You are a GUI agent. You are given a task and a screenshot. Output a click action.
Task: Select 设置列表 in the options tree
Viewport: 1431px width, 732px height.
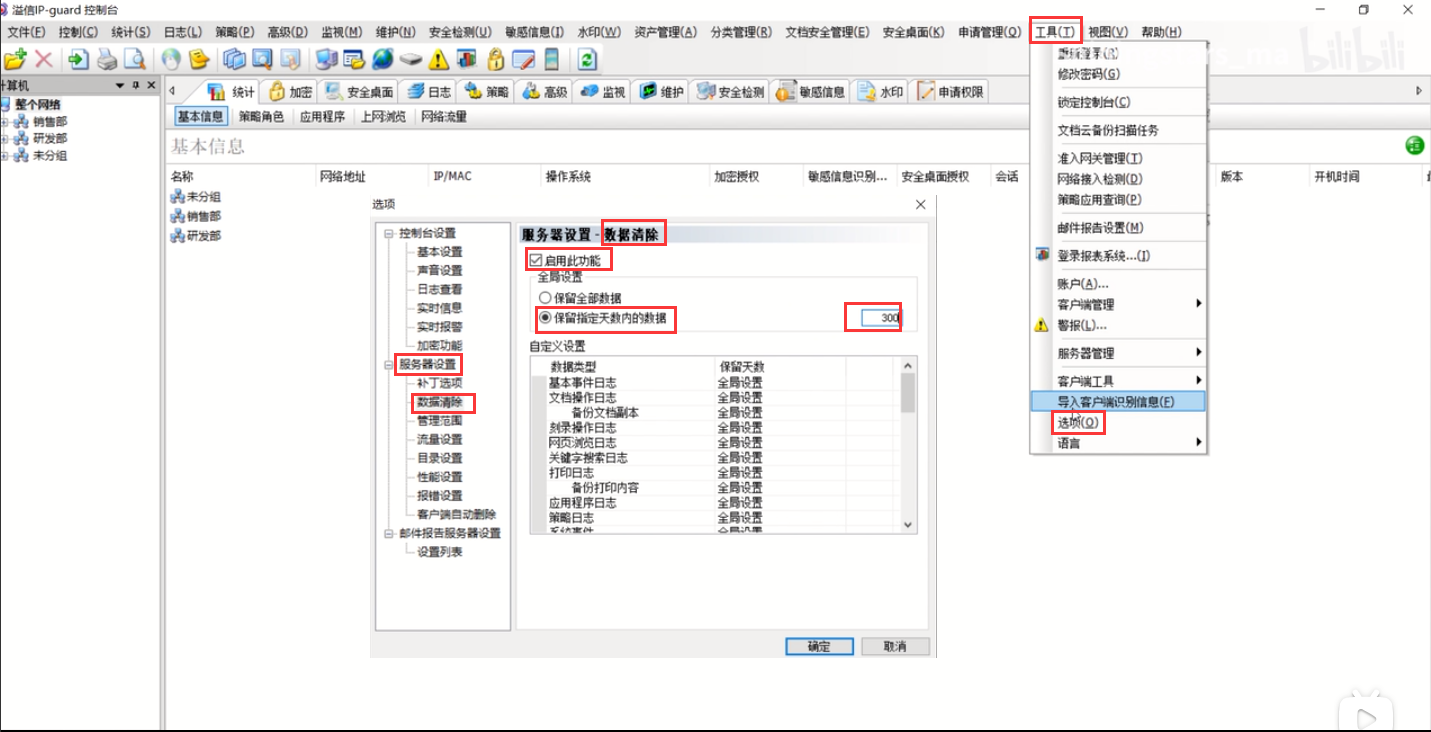[440, 552]
